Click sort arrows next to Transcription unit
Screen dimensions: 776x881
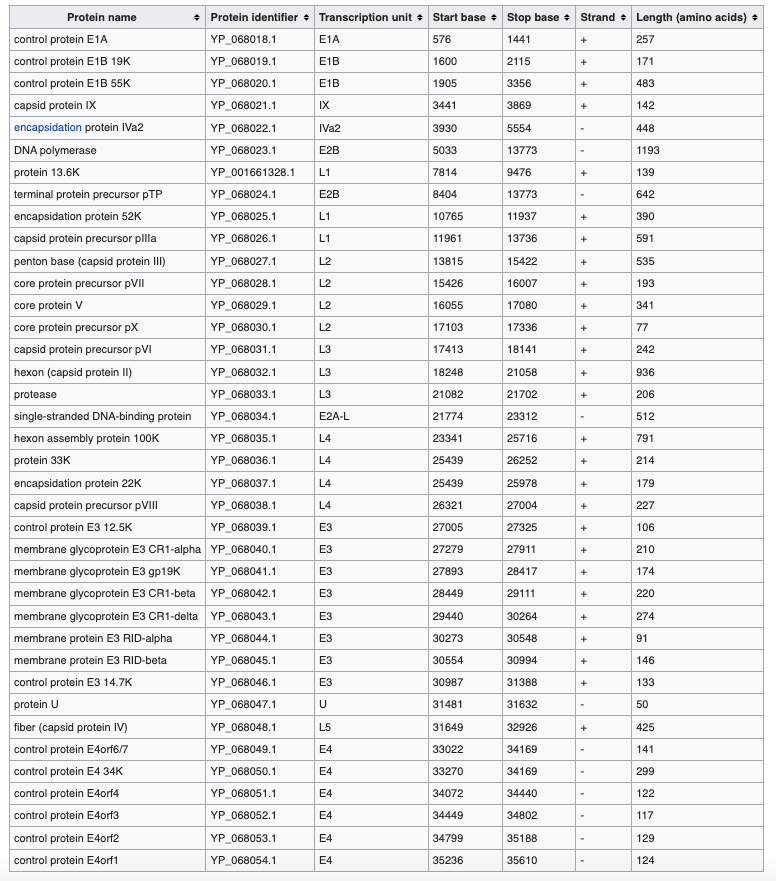pyautogui.click(x=418, y=18)
